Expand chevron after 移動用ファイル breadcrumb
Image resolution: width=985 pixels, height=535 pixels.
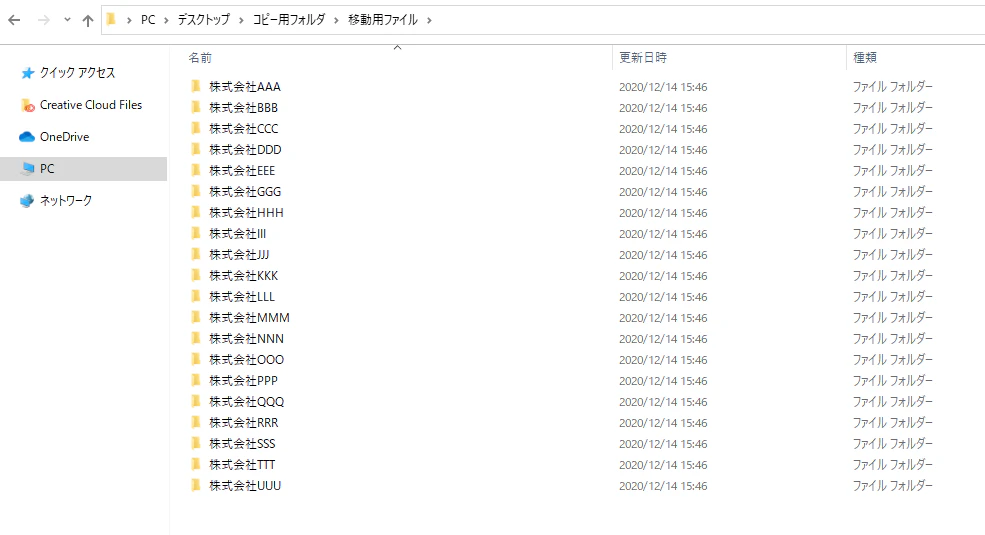tap(429, 20)
